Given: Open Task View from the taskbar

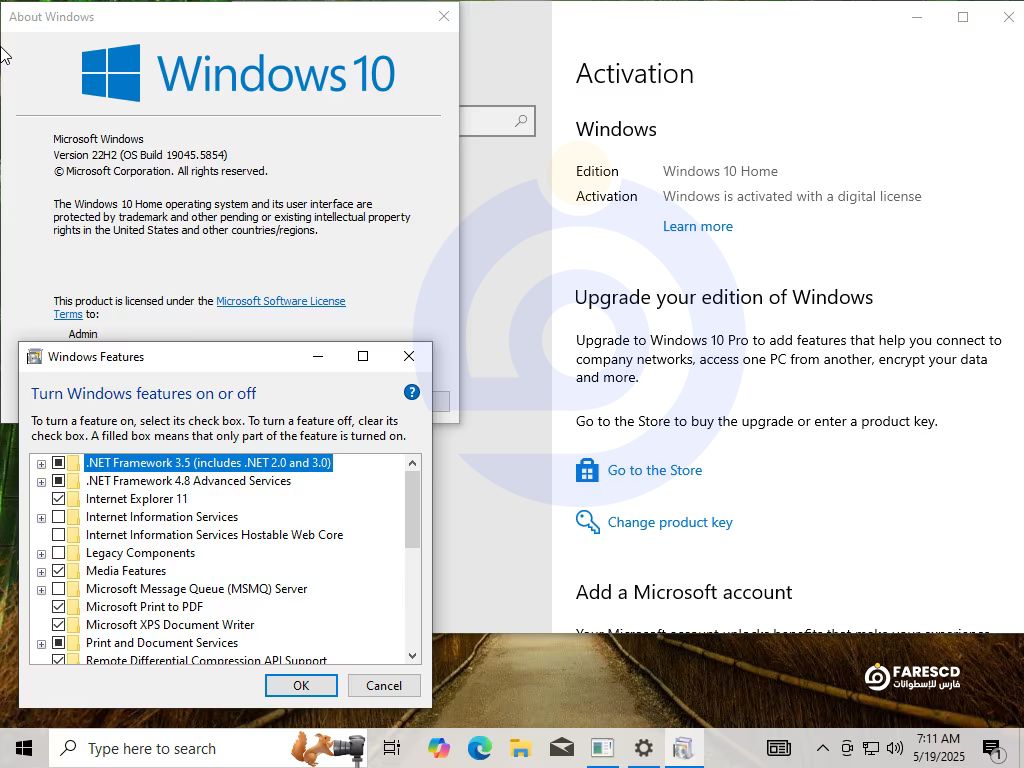Looking at the screenshot, I should 392,748.
